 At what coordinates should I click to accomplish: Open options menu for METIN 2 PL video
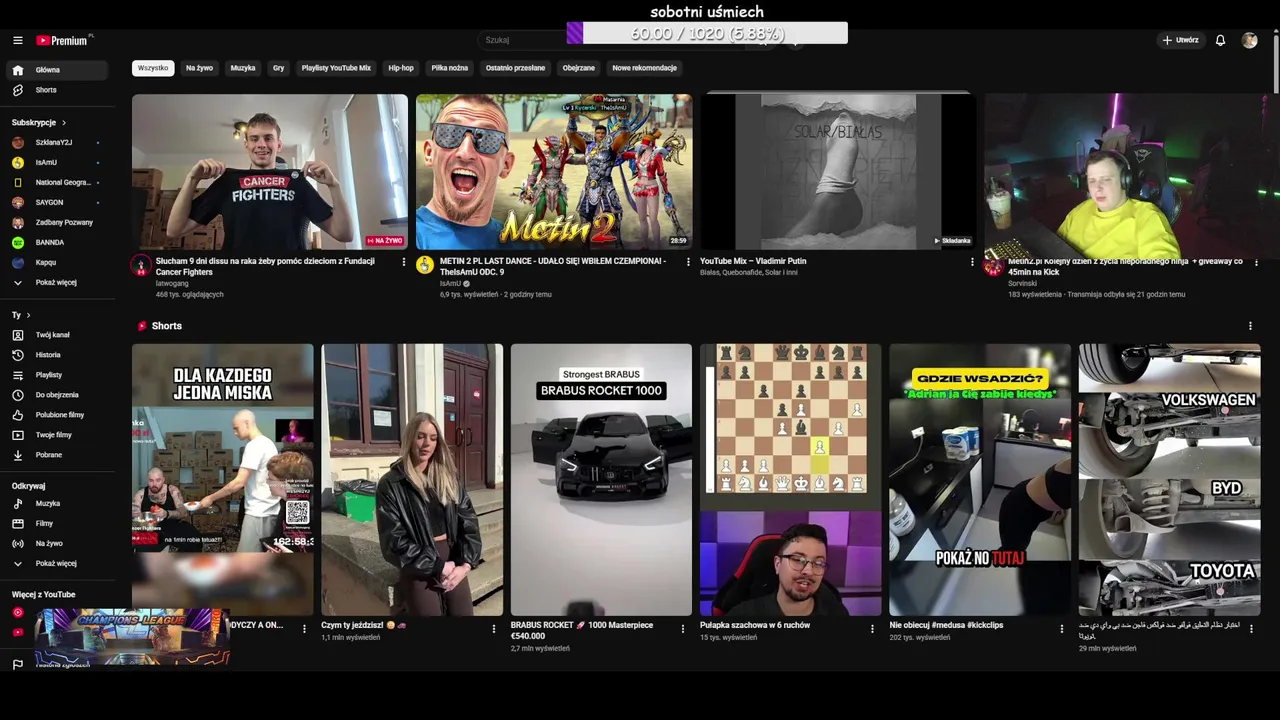click(x=688, y=262)
